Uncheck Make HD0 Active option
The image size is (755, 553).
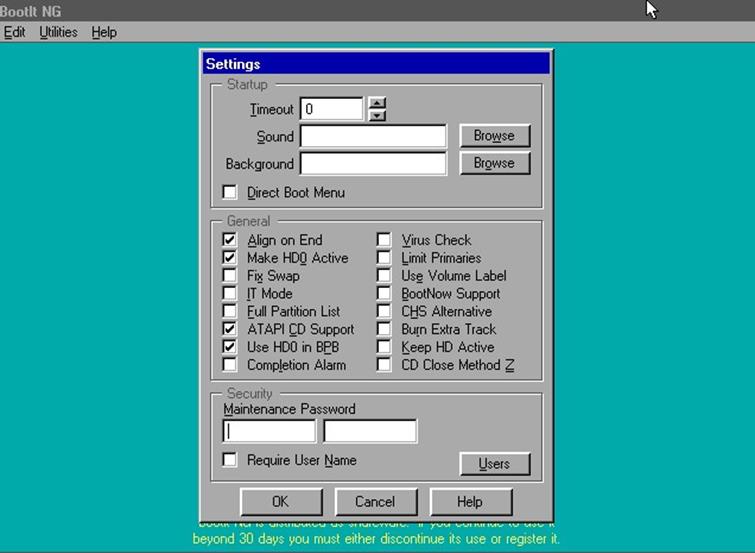coord(230,257)
